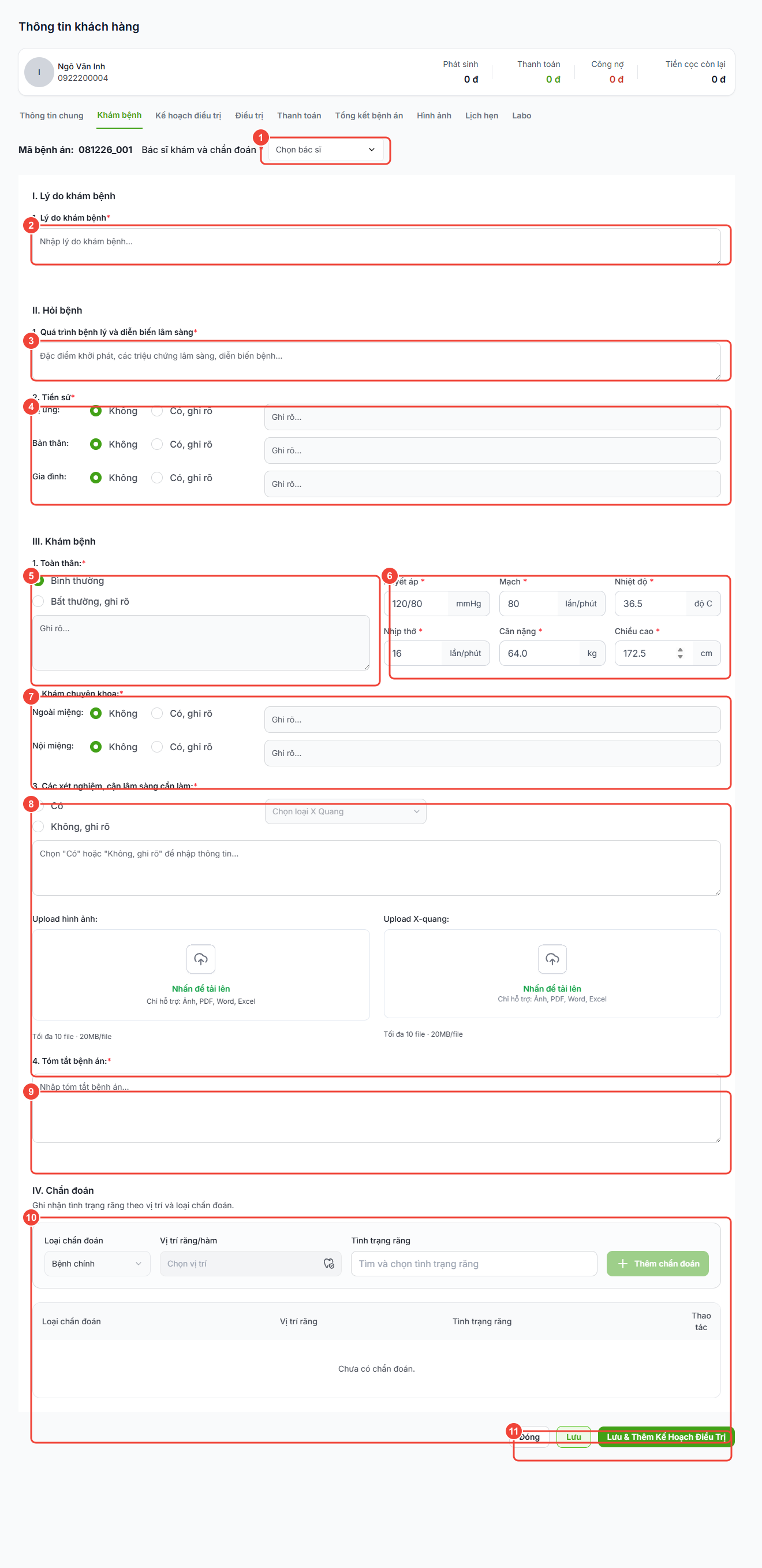Click Nhấn để tải lên under Upload X-quang
Viewport: 762px width, 1568px height.
click(x=552, y=989)
